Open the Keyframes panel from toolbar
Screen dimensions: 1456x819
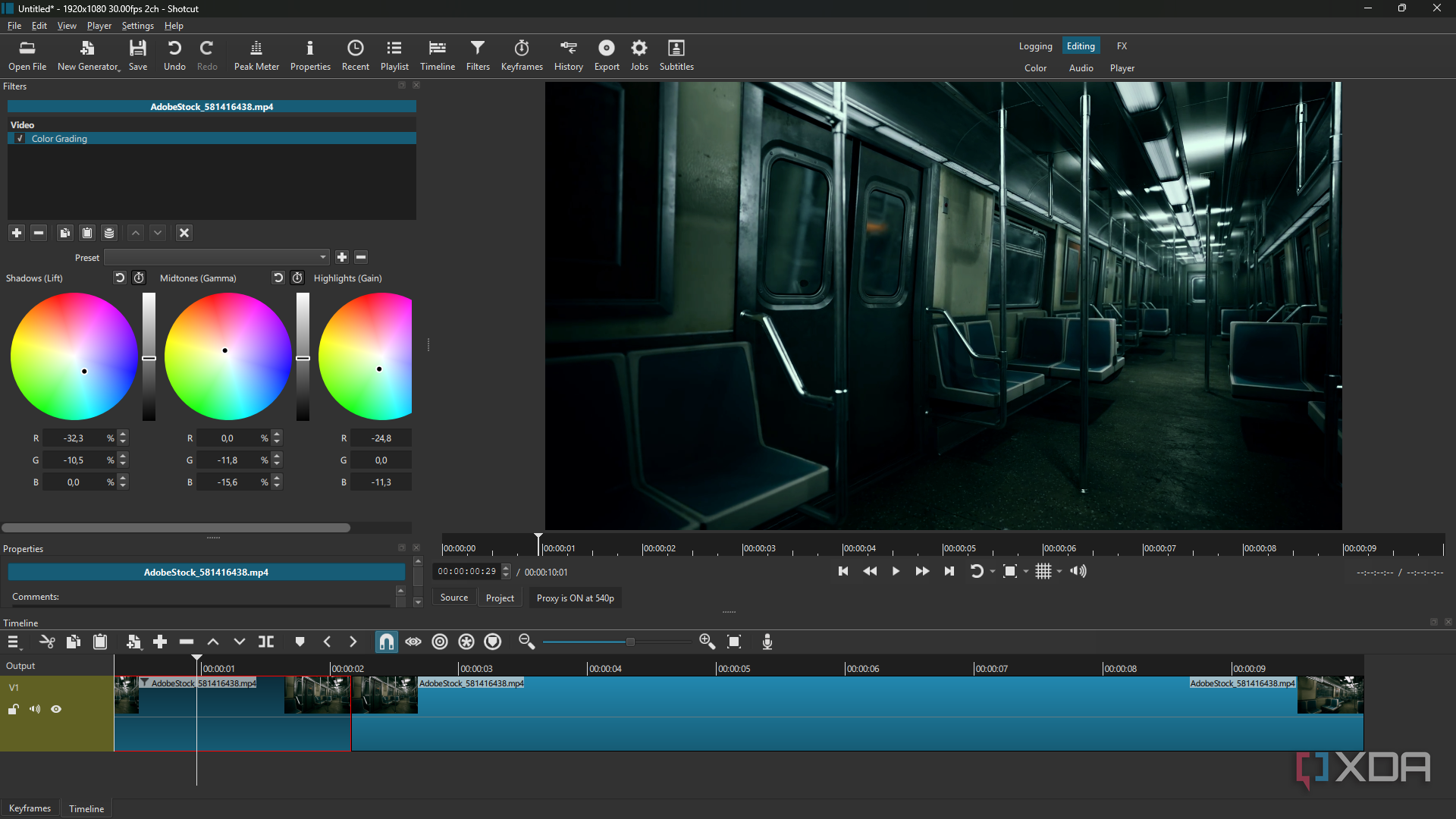tap(522, 55)
